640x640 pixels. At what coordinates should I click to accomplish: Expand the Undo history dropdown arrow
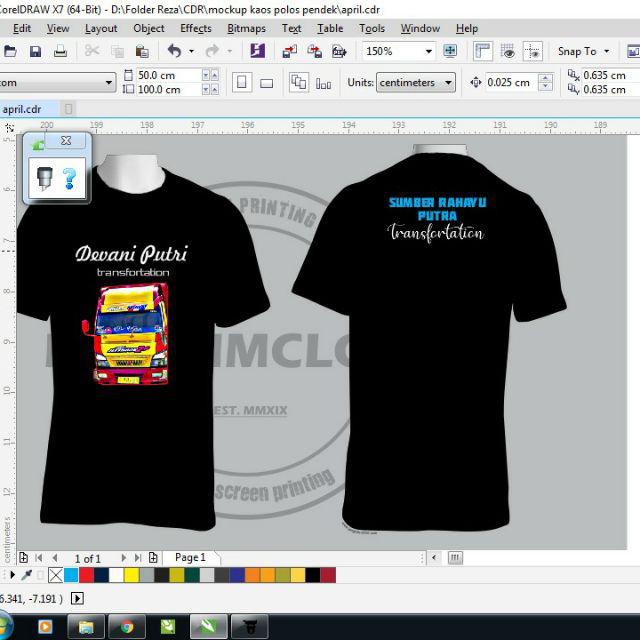(x=191, y=51)
